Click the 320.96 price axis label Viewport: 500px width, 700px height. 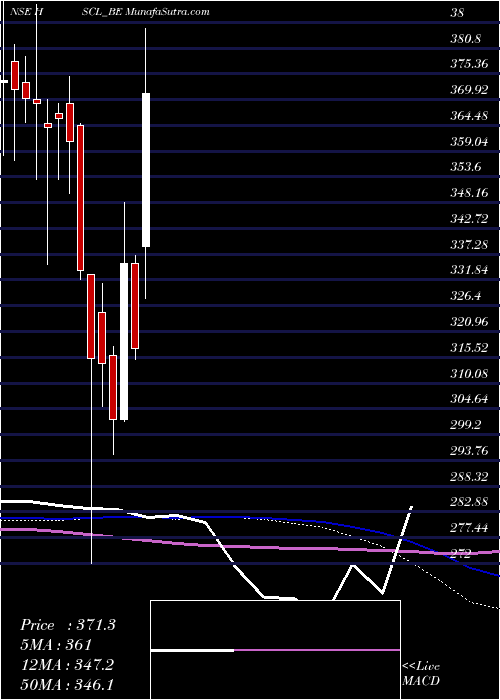[469, 322]
